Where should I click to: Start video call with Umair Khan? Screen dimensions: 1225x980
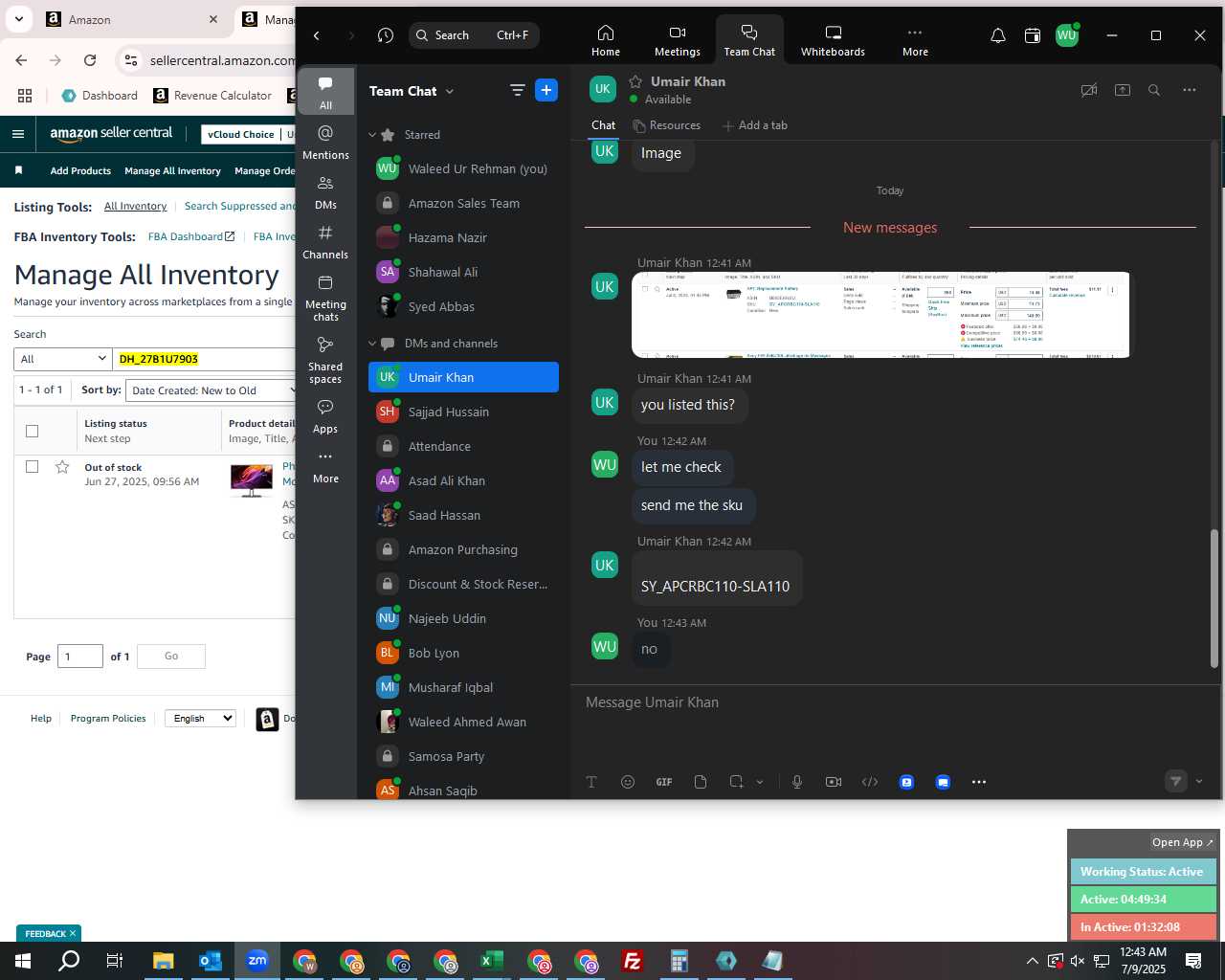(x=1088, y=90)
